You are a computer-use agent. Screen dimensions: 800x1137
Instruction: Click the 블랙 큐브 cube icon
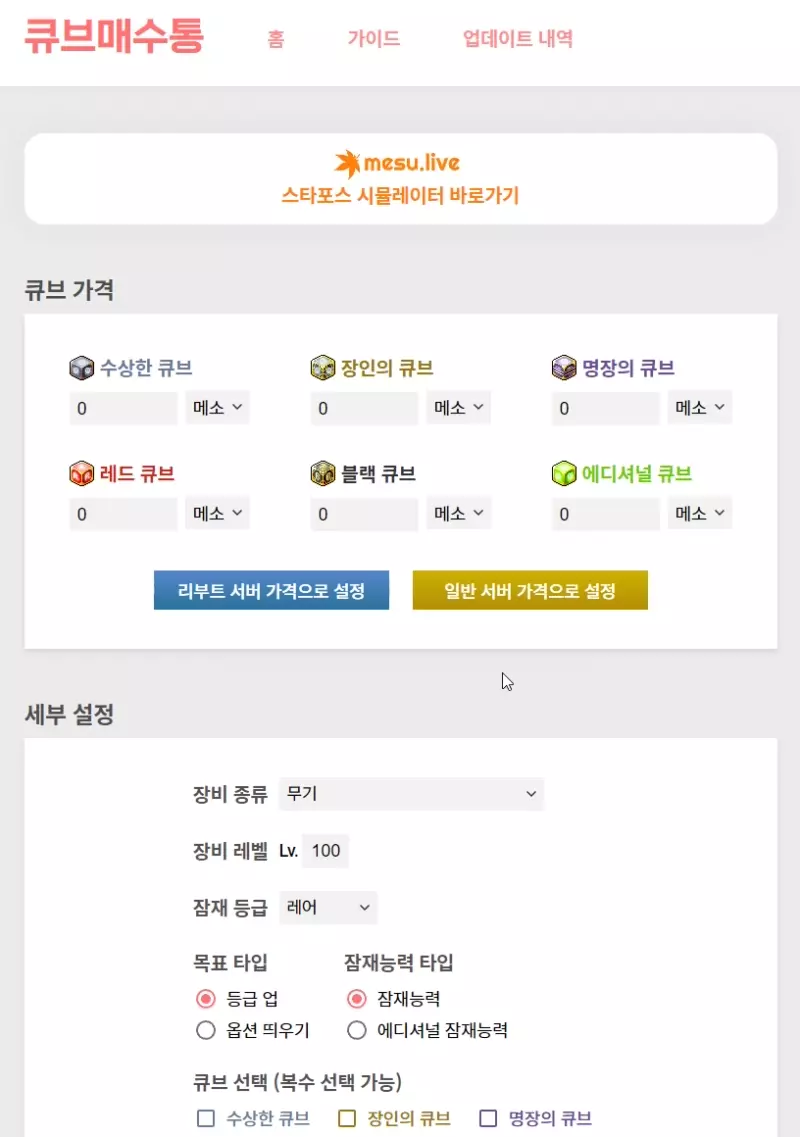322,474
